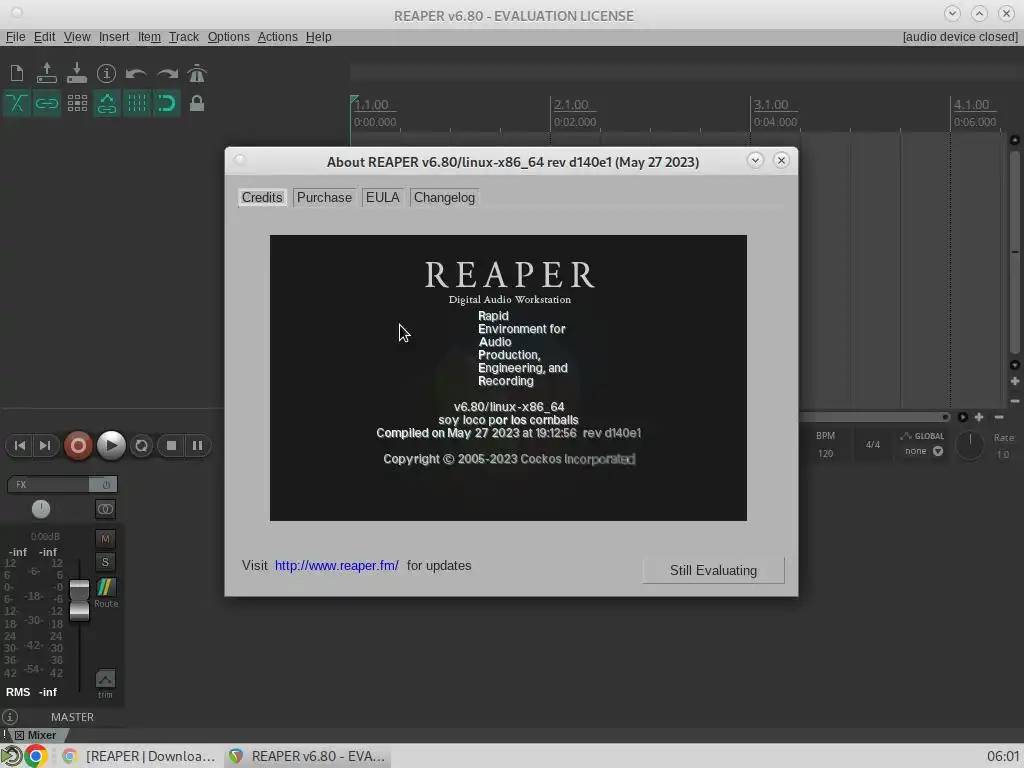Roll up the About dialog chevron

pyautogui.click(x=755, y=161)
